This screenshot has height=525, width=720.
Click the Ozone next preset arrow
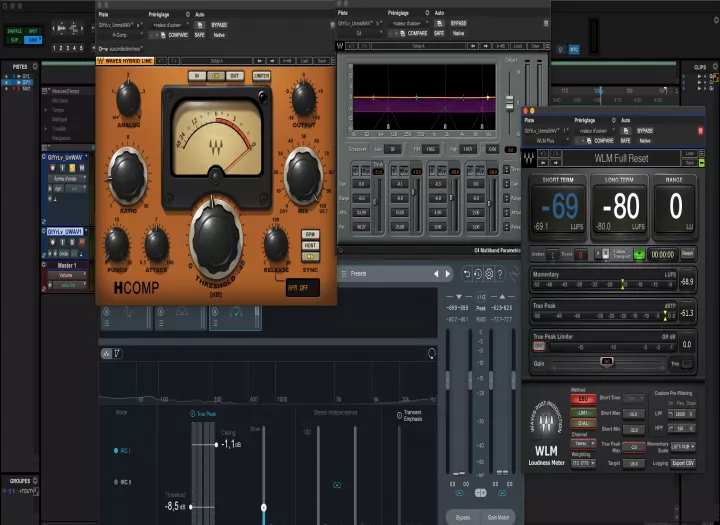coord(448,274)
